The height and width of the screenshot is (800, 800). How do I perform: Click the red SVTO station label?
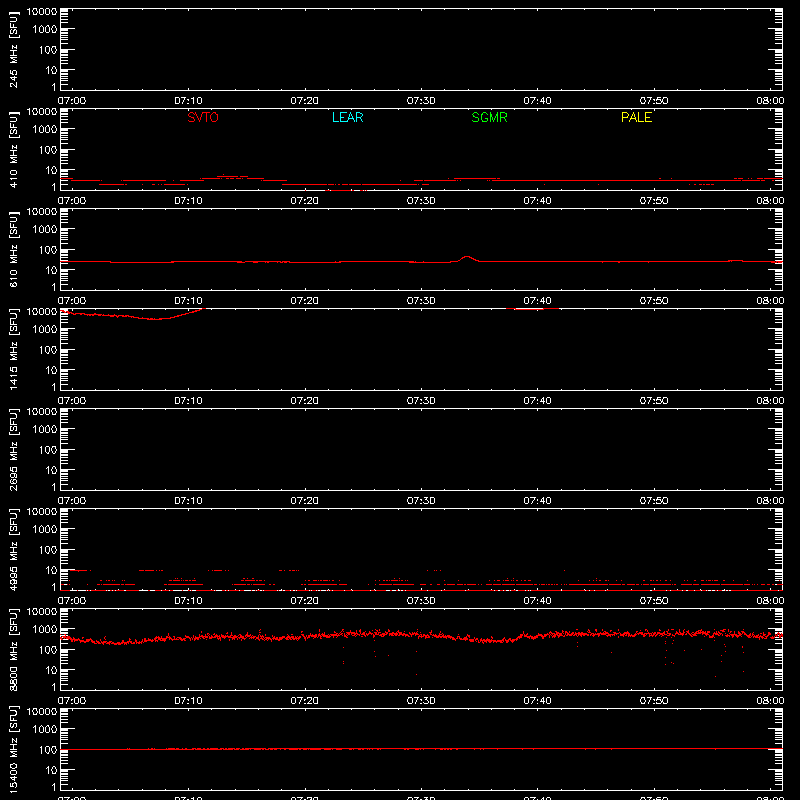pyautogui.click(x=203, y=117)
